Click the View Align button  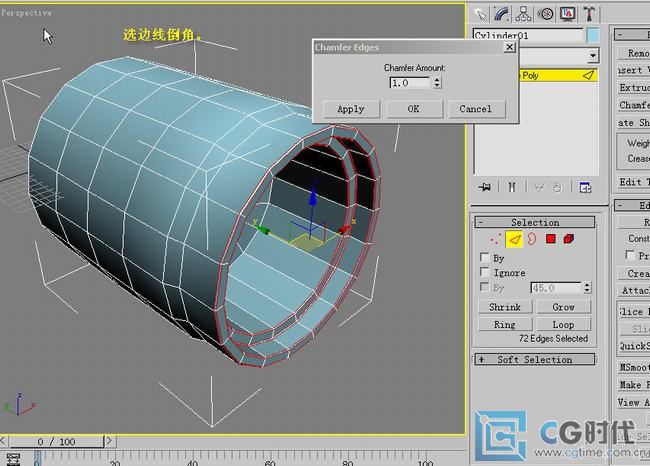(x=634, y=402)
